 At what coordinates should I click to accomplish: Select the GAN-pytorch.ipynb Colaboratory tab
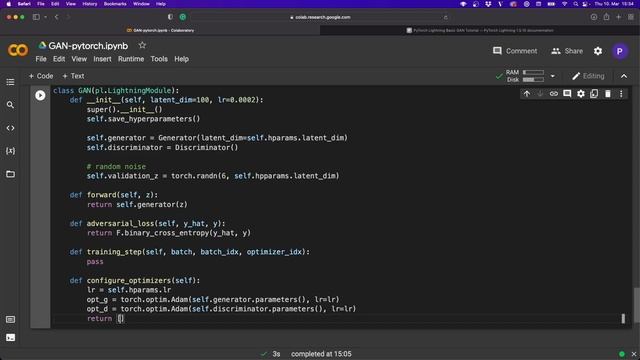point(160,30)
